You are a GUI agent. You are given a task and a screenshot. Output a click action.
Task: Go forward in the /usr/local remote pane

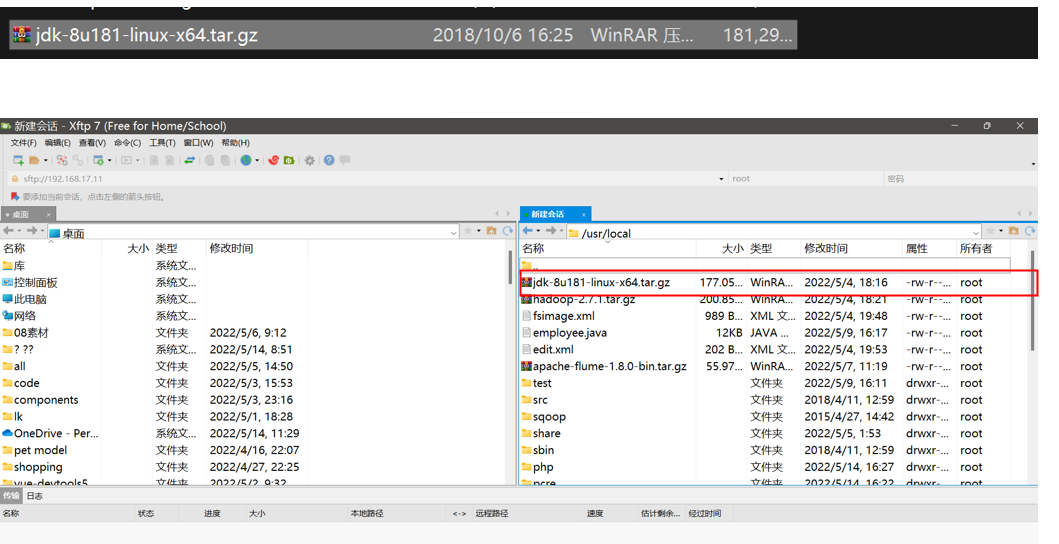click(x=550, y=231)
